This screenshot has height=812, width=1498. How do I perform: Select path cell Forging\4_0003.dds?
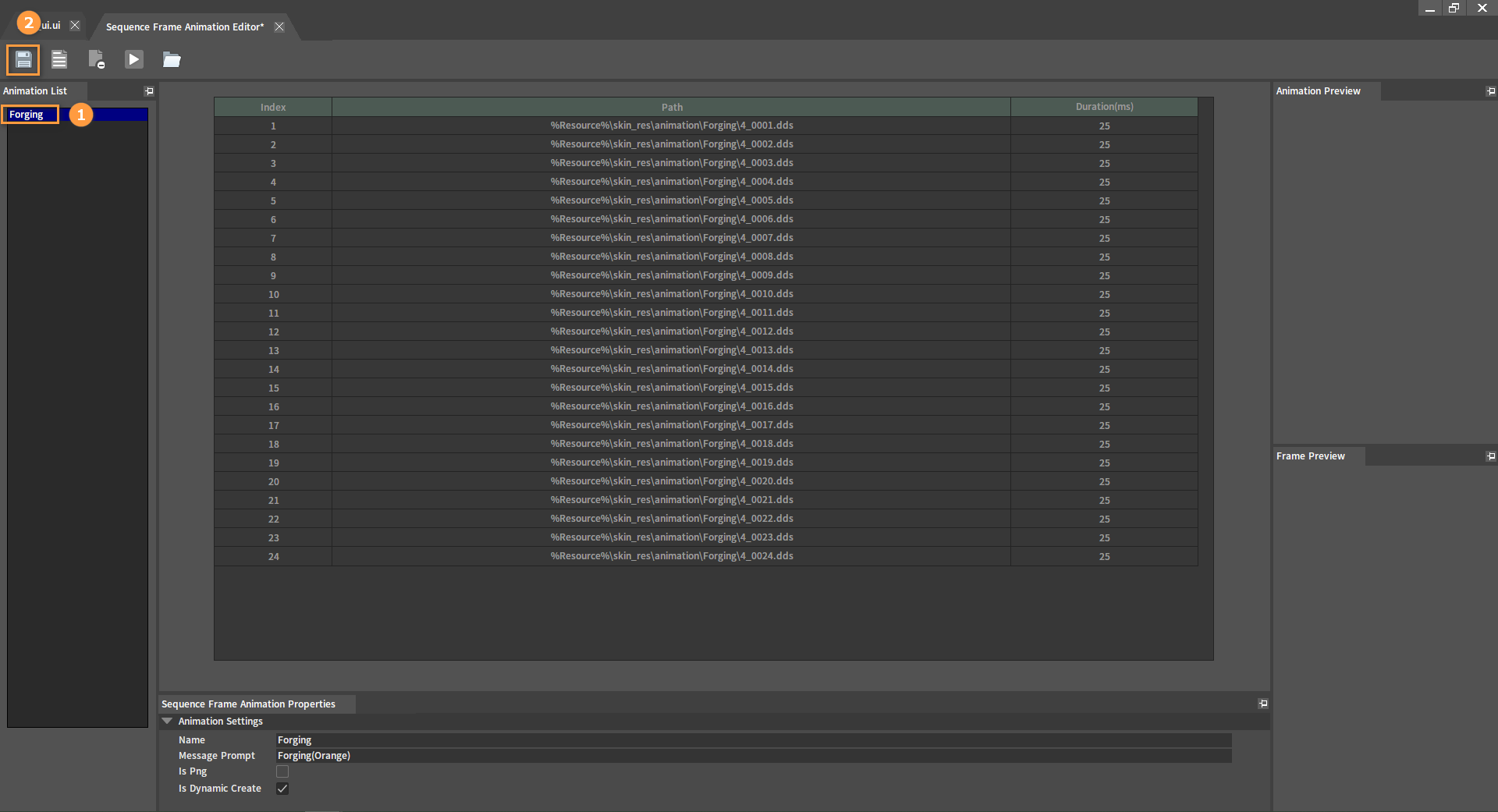pos(672,163)
